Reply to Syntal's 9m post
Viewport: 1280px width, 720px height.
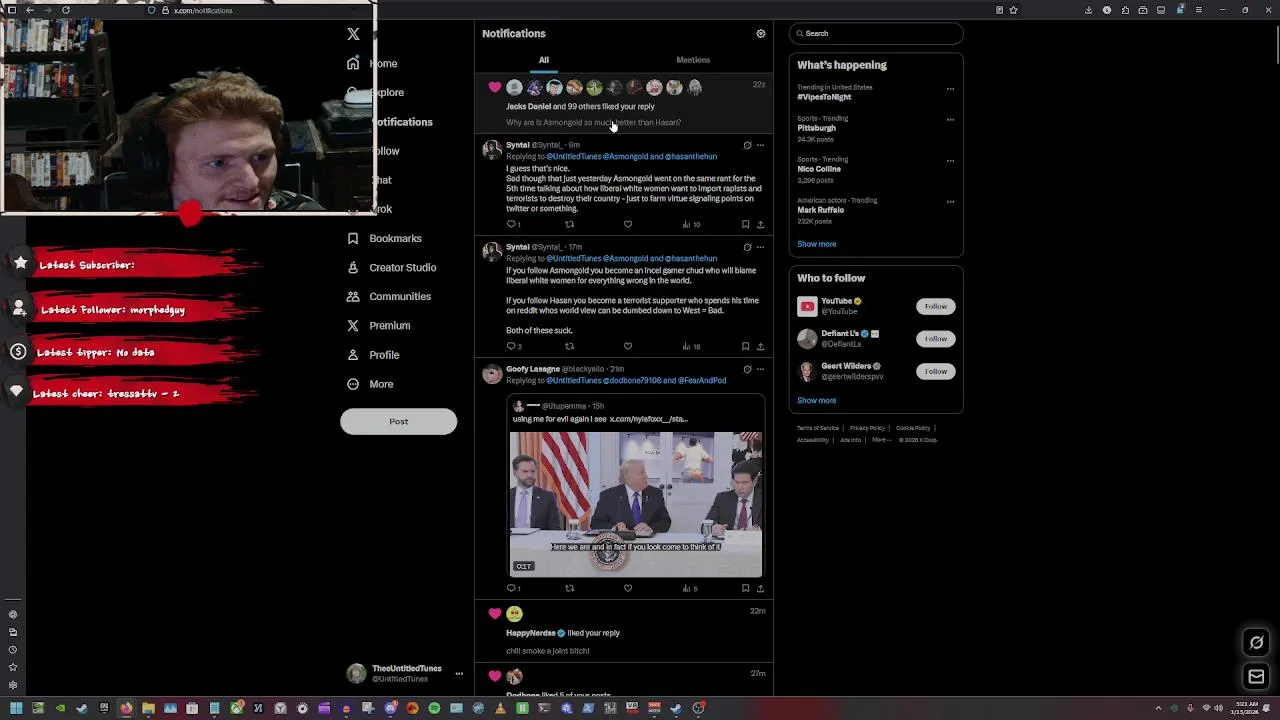[512, 224]
